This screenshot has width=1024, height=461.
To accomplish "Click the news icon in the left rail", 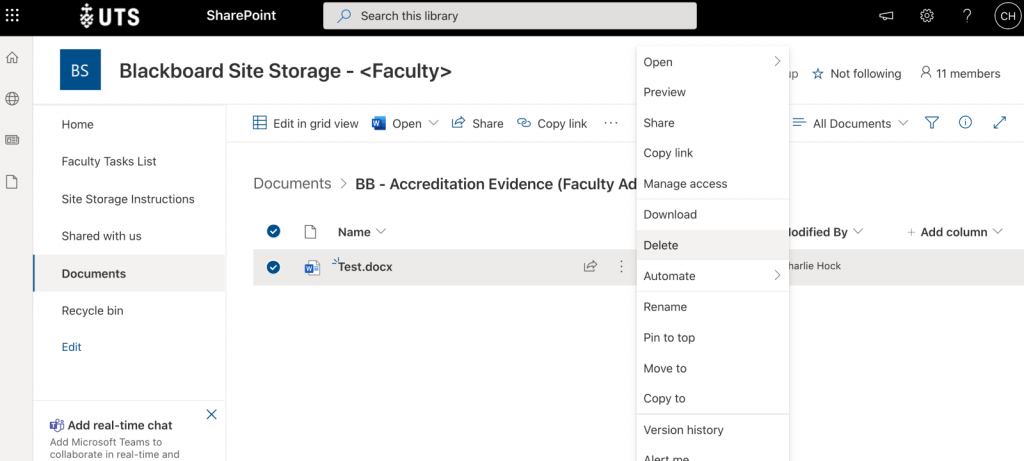I will click(12, 140).
